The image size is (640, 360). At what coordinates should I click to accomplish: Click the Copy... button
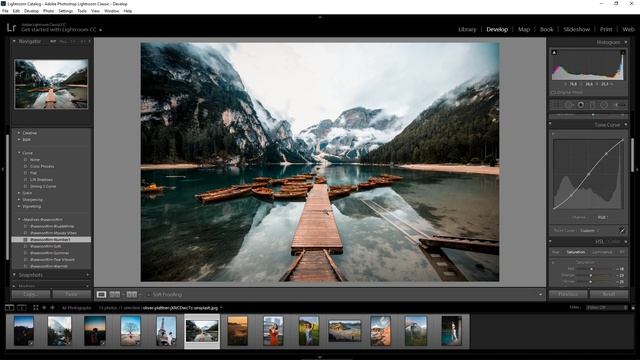click(31, 294)
